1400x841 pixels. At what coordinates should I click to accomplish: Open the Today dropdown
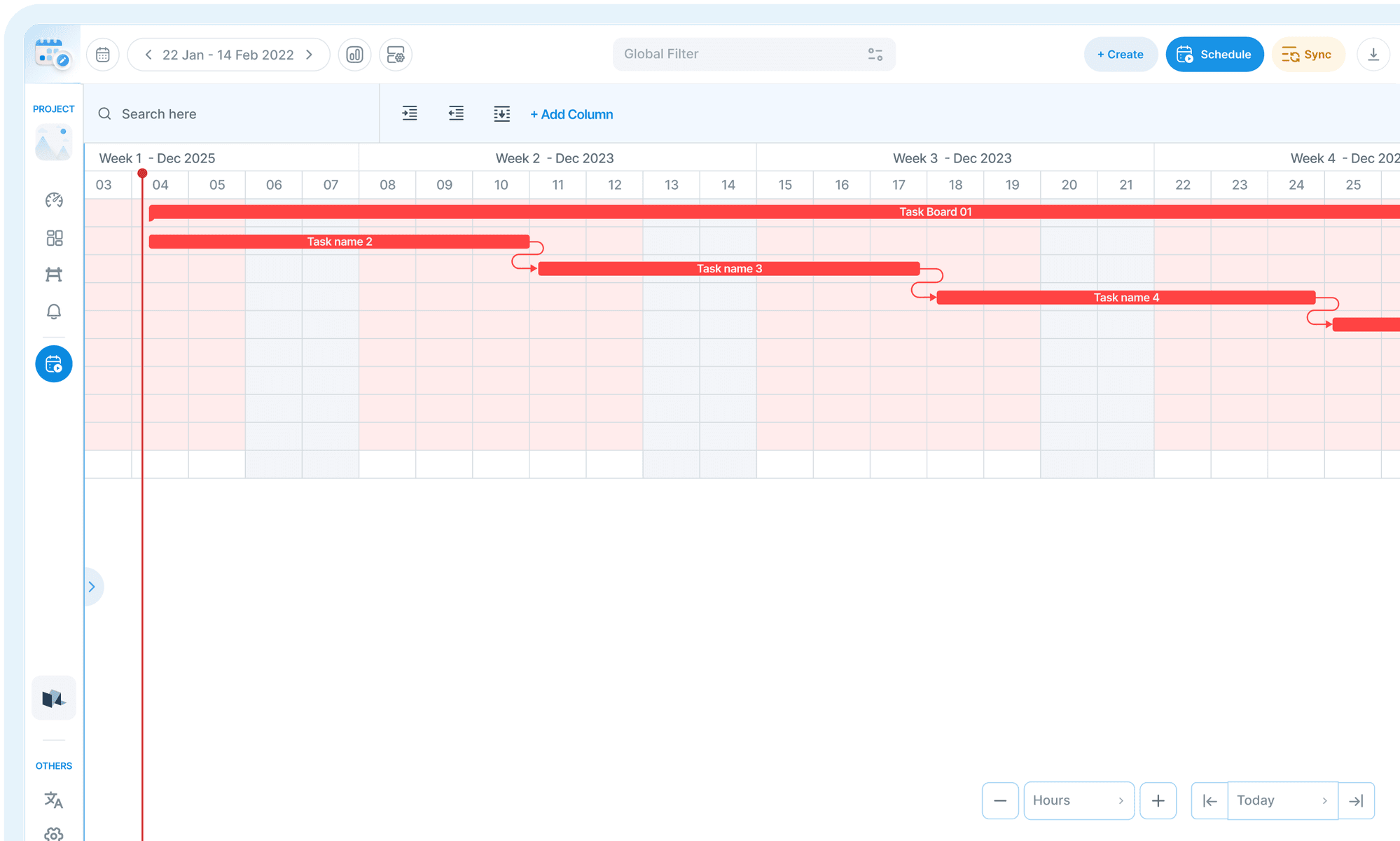tap(1282, 800)
